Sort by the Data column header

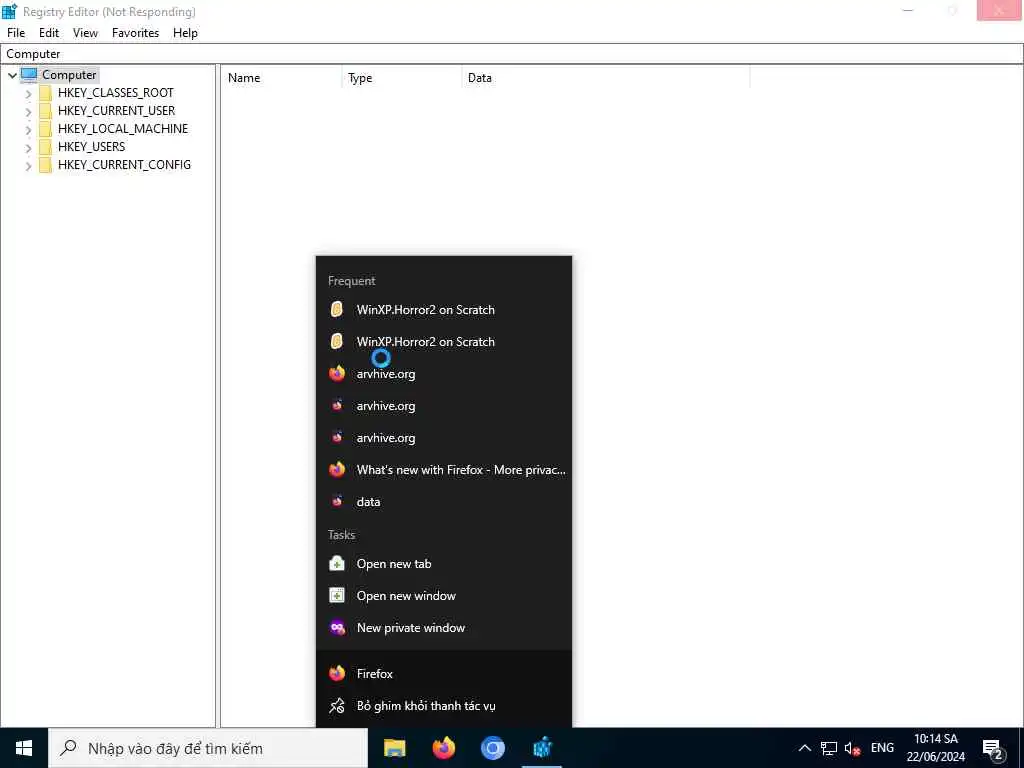click(x=605, y=78)
